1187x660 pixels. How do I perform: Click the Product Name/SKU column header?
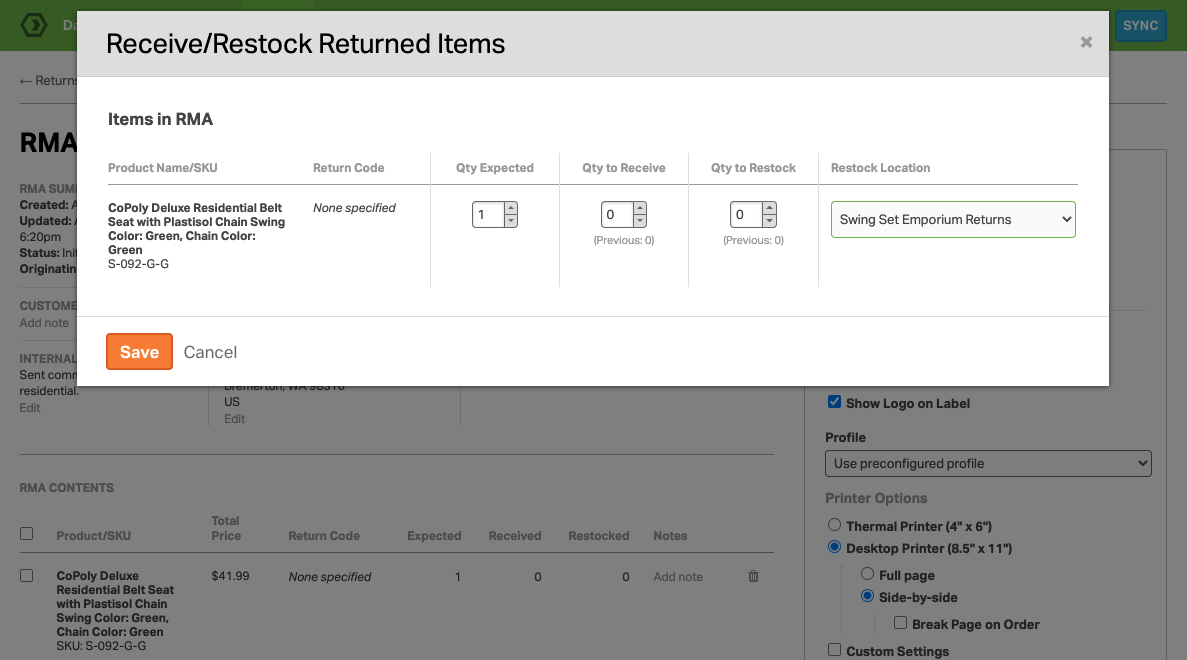[163, 168]
